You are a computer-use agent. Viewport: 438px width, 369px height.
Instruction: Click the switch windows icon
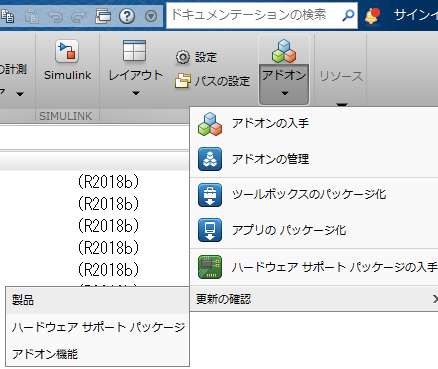[x=102, y=16]
